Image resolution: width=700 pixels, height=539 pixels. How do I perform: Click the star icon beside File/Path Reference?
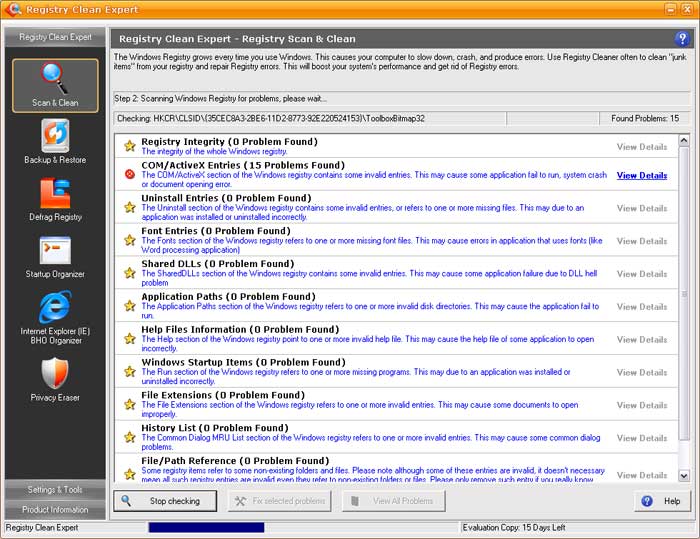(x=130, y=474)
